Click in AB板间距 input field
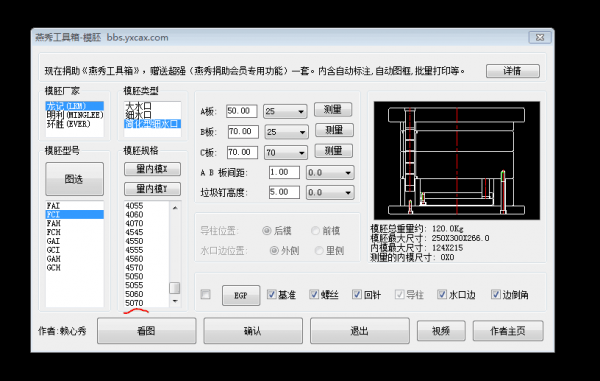Screen dimensions: 600x381 point(284,173)
